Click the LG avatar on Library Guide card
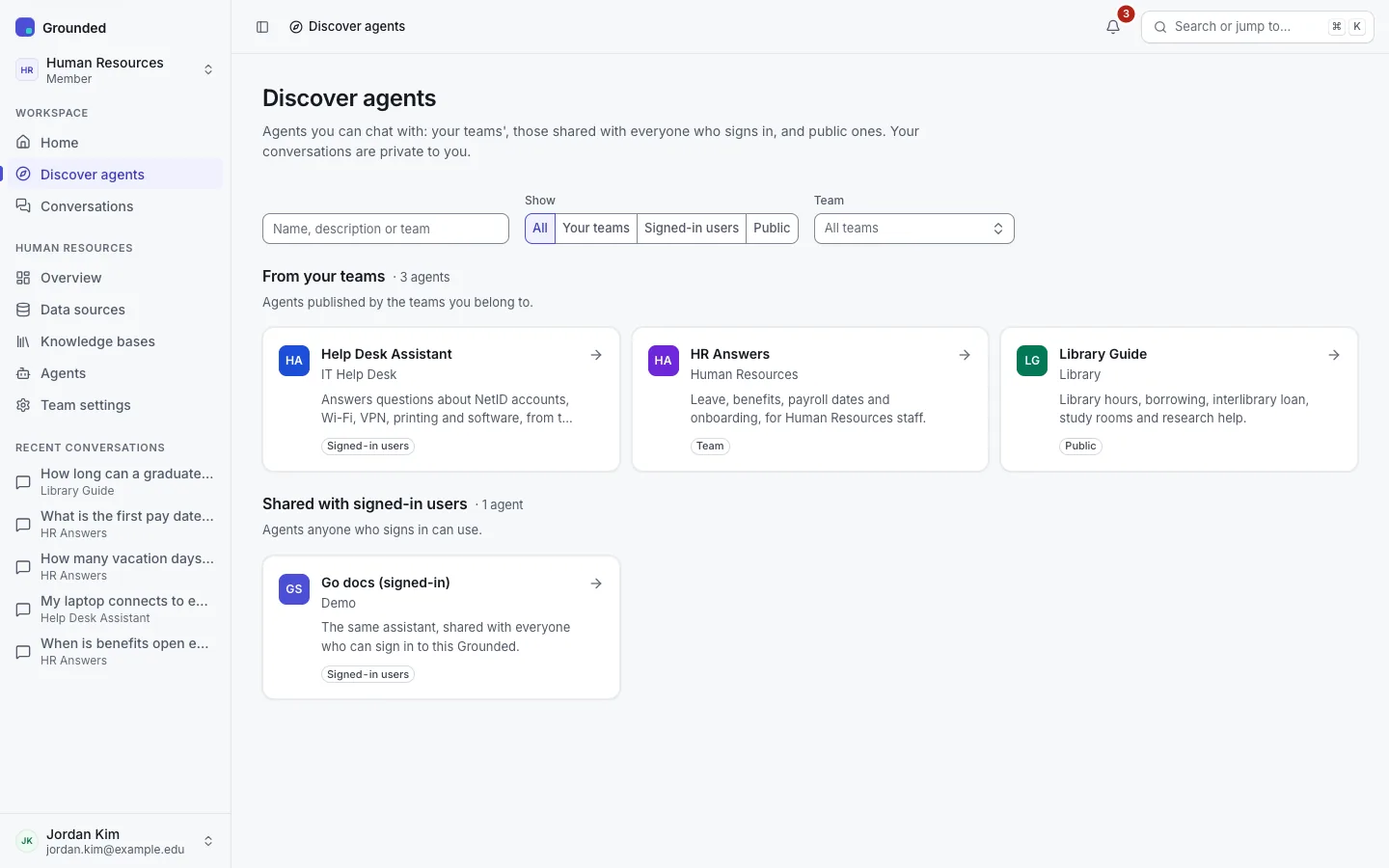 point(1032,361)
